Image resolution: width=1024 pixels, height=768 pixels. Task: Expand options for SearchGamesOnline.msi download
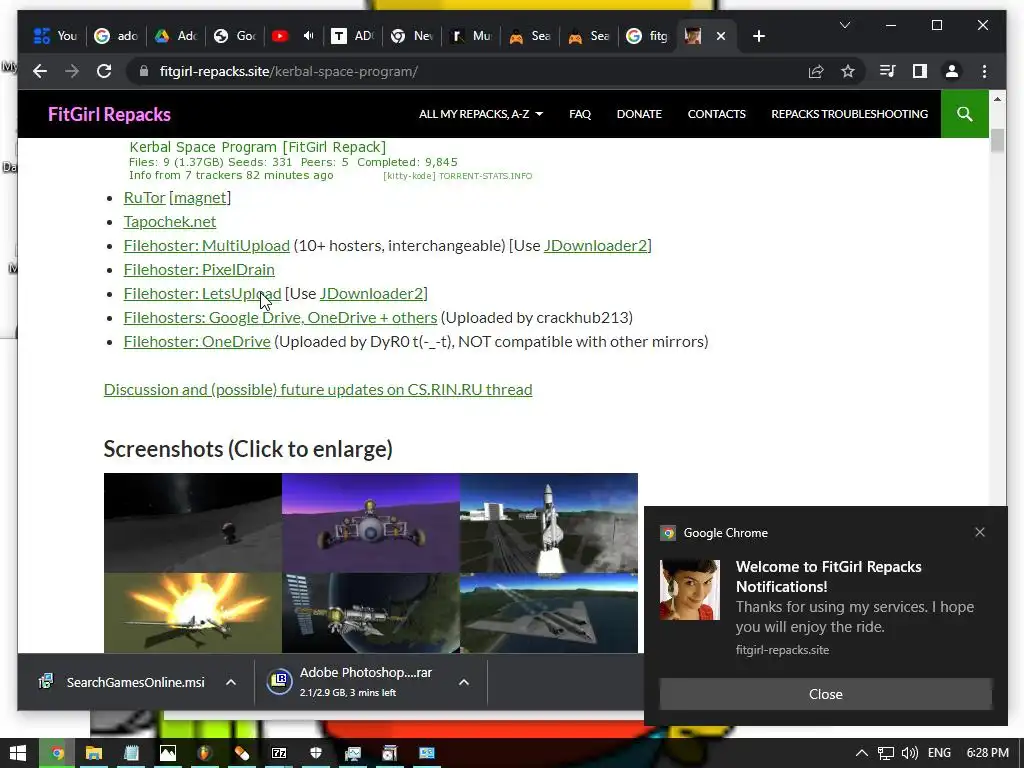click(231, 682)
